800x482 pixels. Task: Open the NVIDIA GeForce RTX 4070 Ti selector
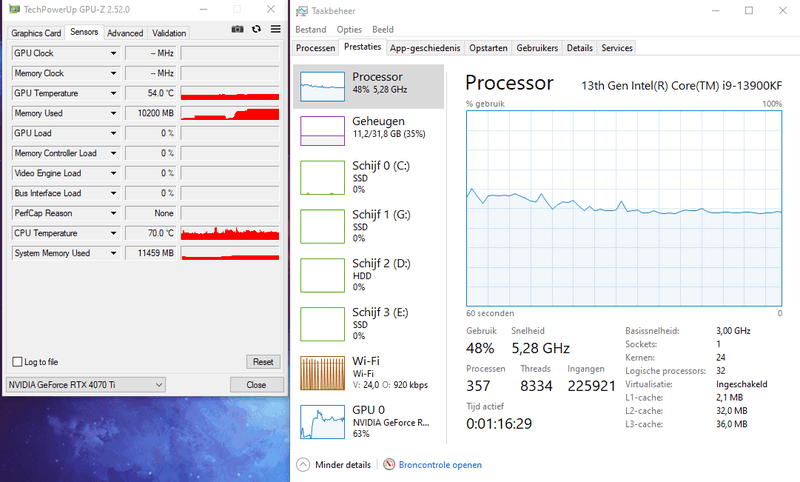click(x=86, y=385)
